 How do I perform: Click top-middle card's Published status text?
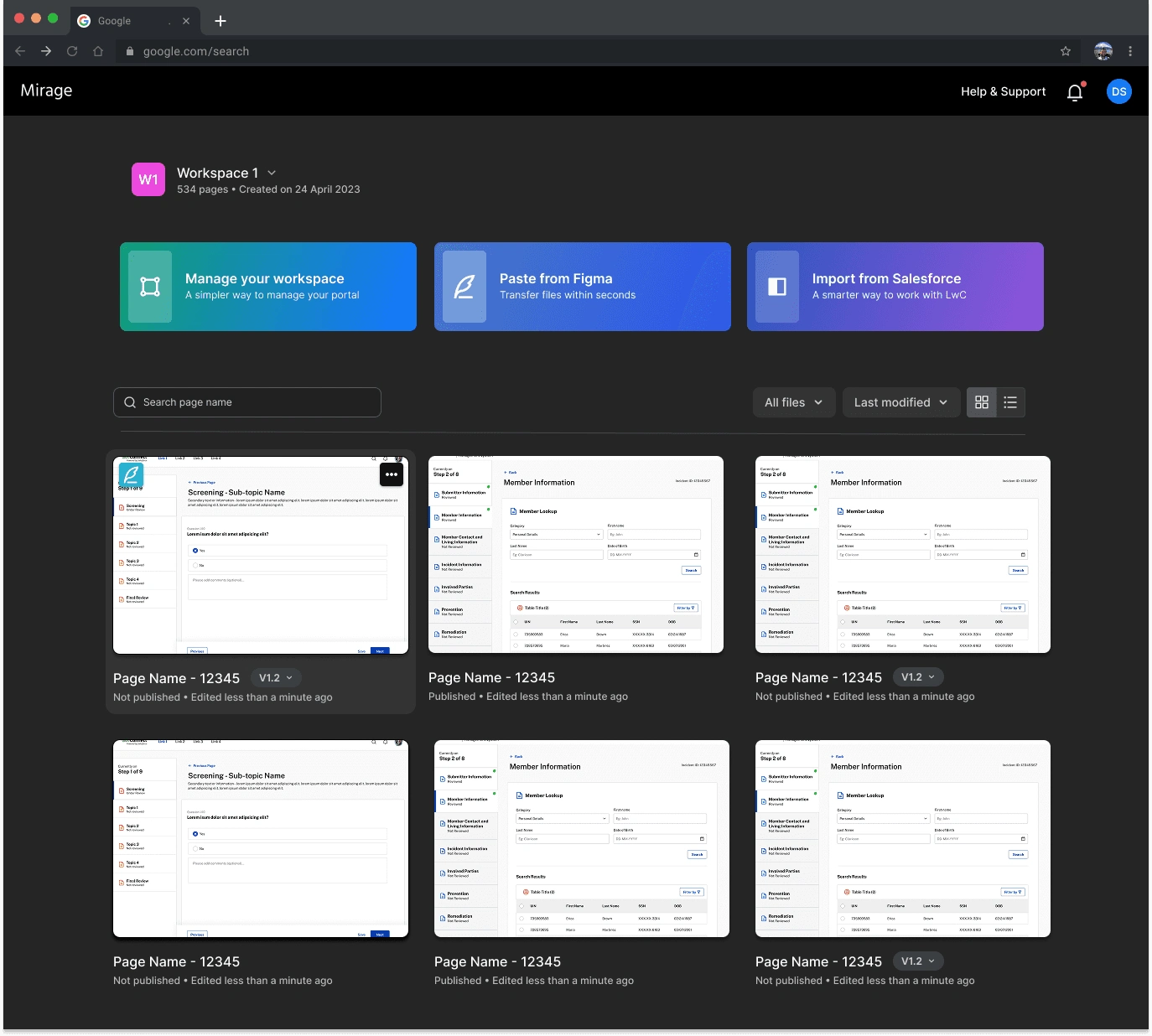pyautogui.click(x=452, y=697)
